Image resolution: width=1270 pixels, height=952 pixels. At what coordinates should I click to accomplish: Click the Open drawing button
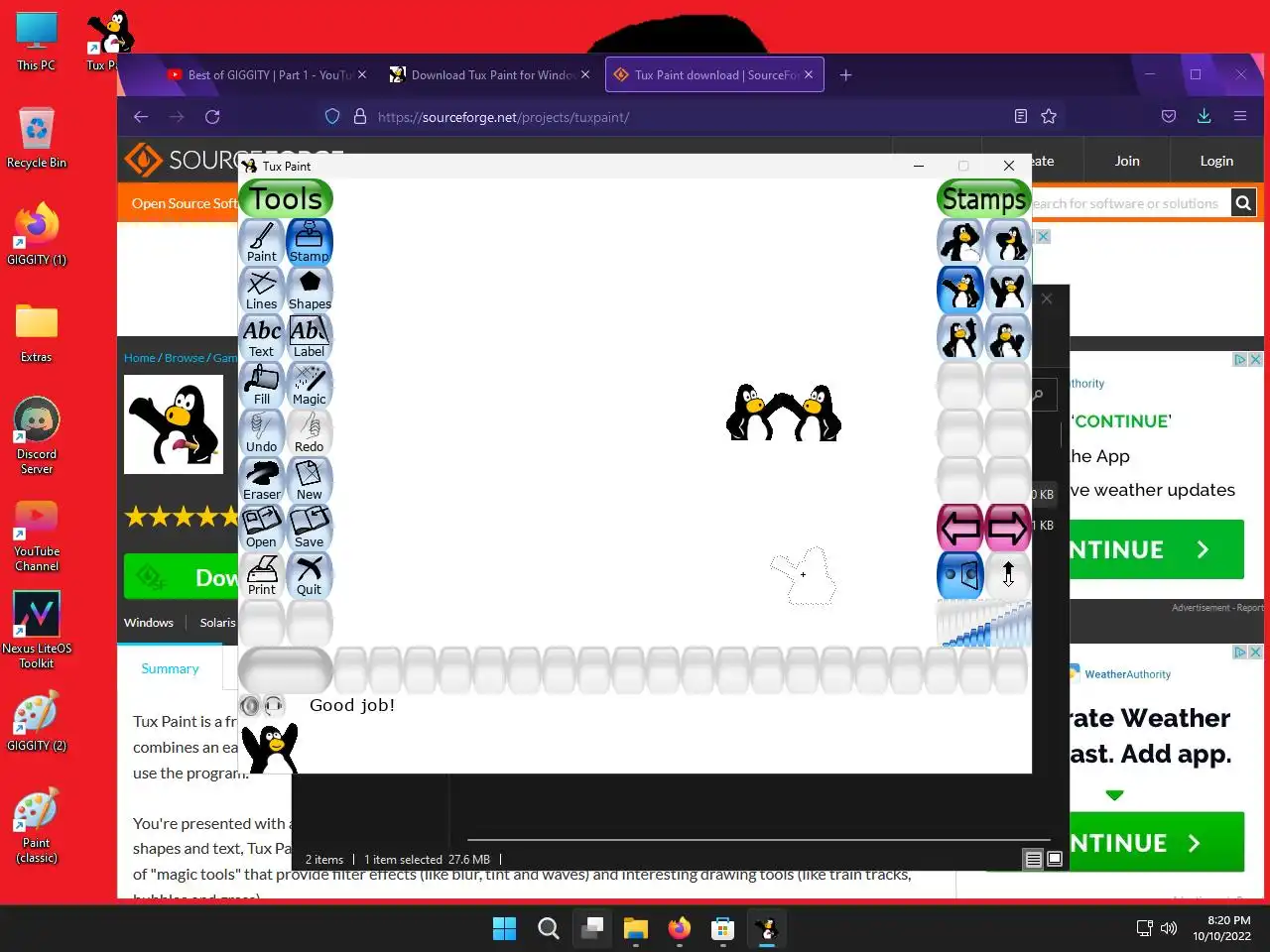click(262, 528)
